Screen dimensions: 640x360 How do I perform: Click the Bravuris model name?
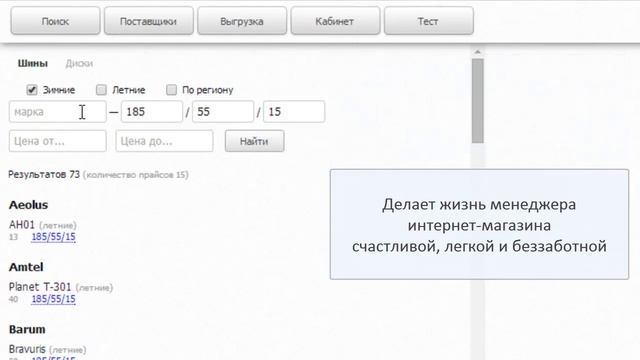tap(27, 349)
